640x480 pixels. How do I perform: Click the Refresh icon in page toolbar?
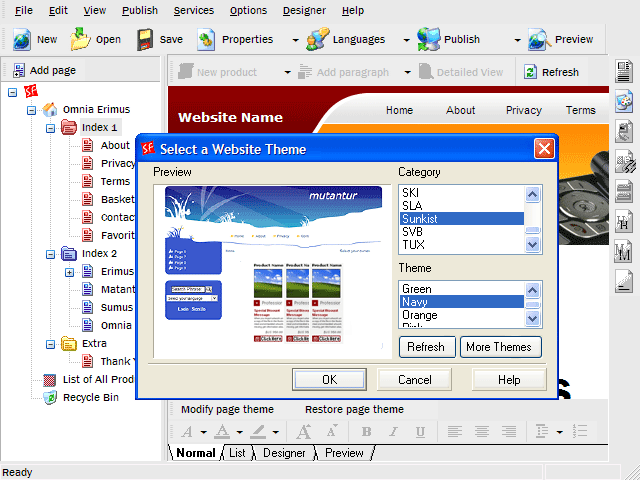tap(530, 72)
